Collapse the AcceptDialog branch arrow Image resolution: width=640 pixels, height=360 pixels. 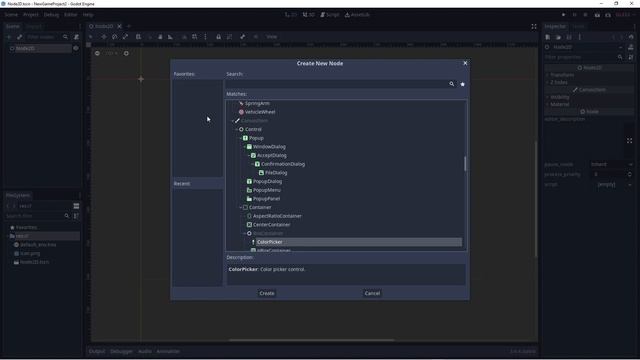pyautogui.click(x=249, y=156)
